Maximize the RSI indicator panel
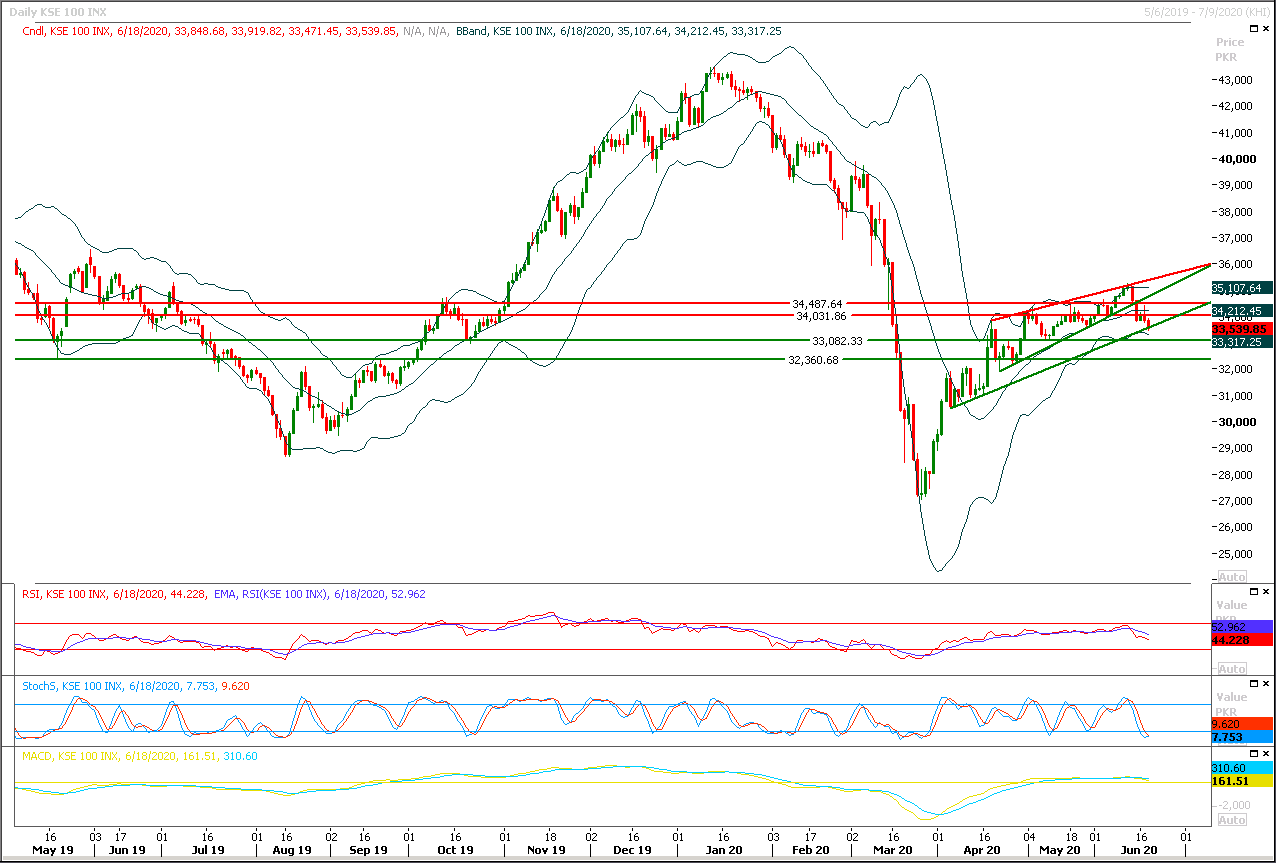The width and height of the screenshot is (1276, 863). [1253, 592]
